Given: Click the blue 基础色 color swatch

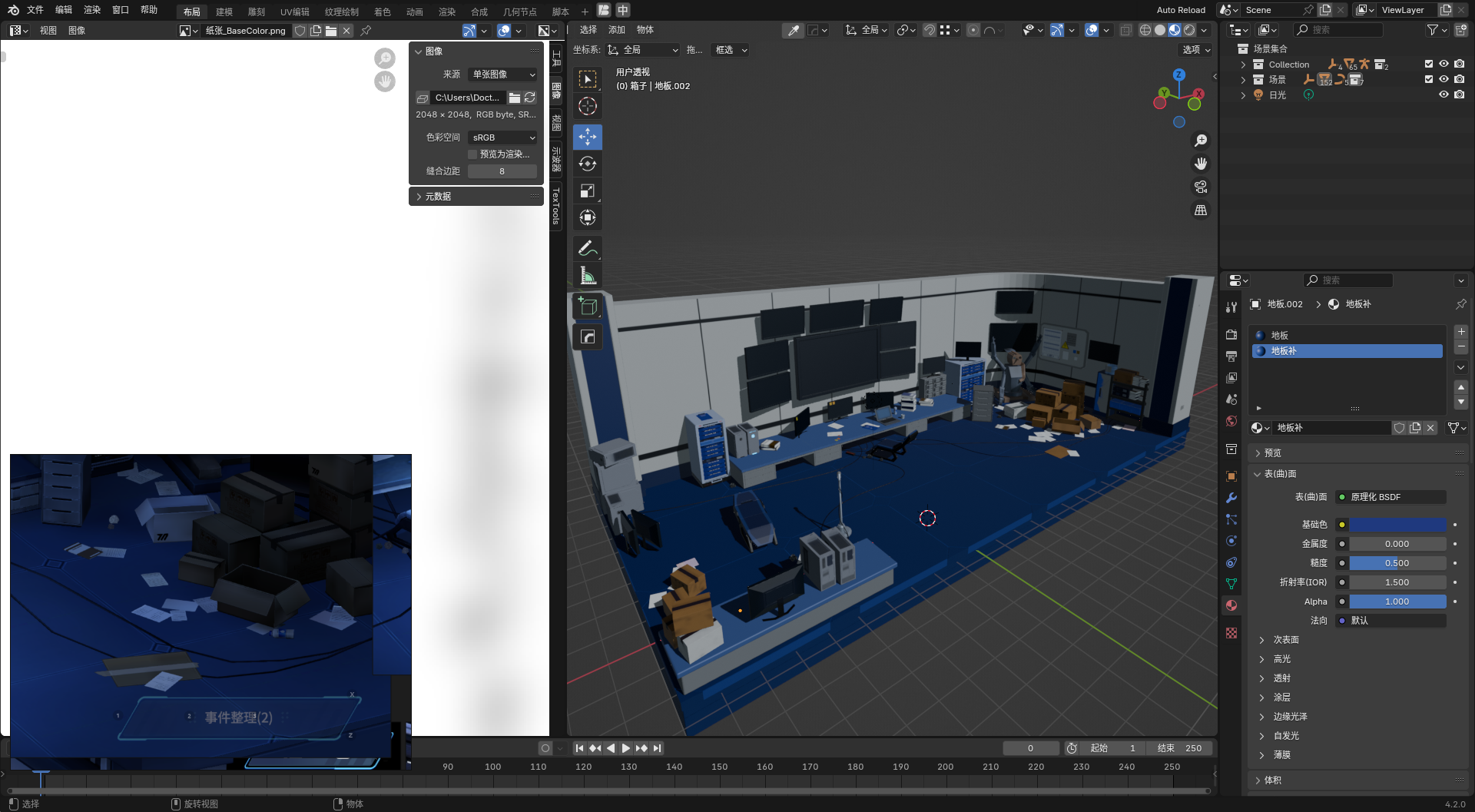Looking at the screenshot, I should coord(1397,525).
